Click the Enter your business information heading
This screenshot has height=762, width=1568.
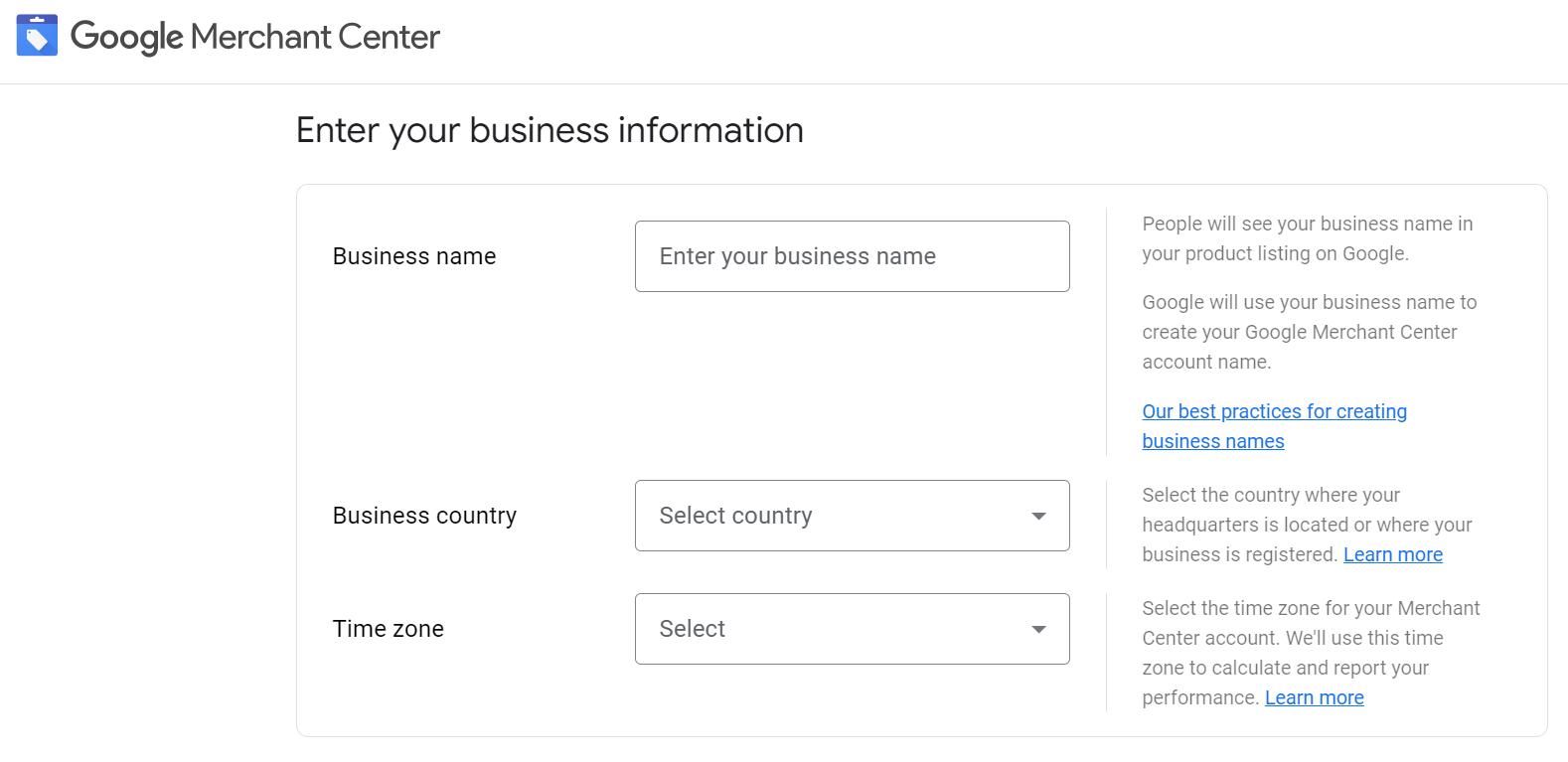click(549, 130)
